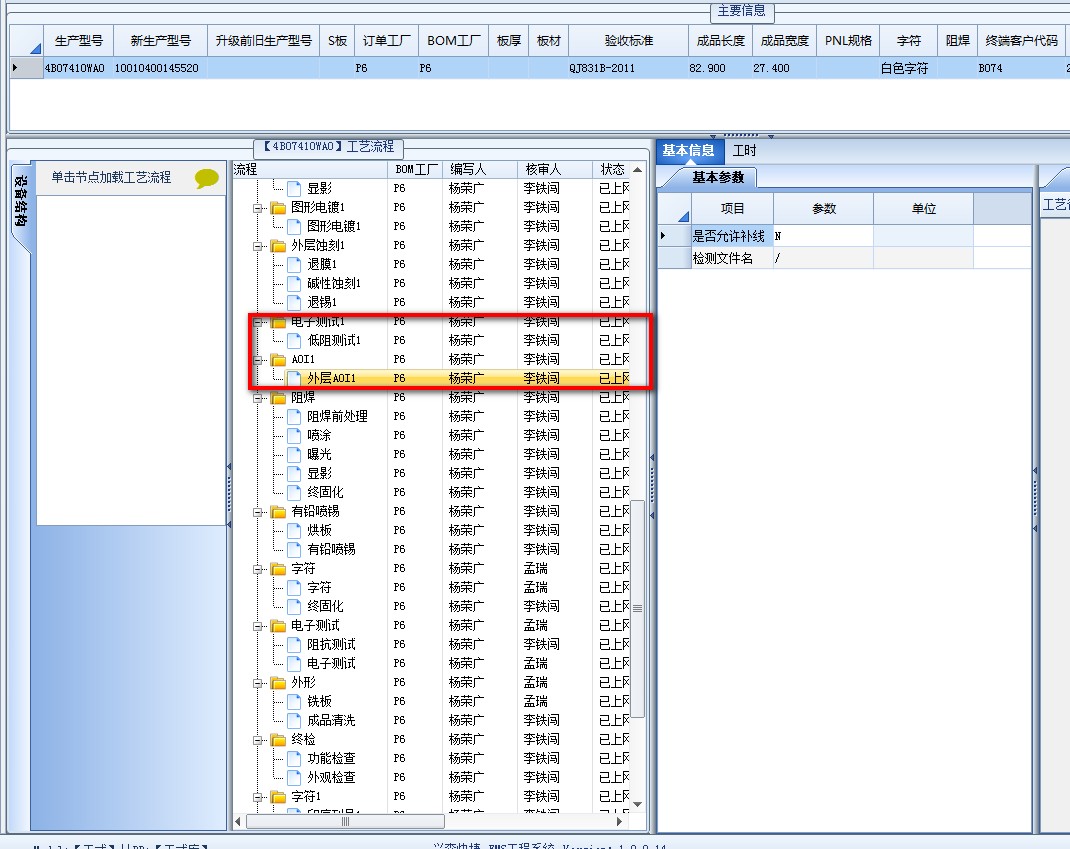Click document icon of 退膜1 step
Screen dimensions: 1070x849
coord(294,264)
